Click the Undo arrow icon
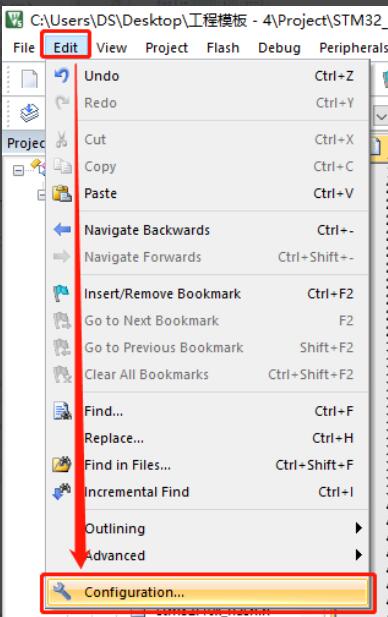Image resolution: width=388 pixels, height=617 pixels. pyautogui.click(x=62, y=76)
